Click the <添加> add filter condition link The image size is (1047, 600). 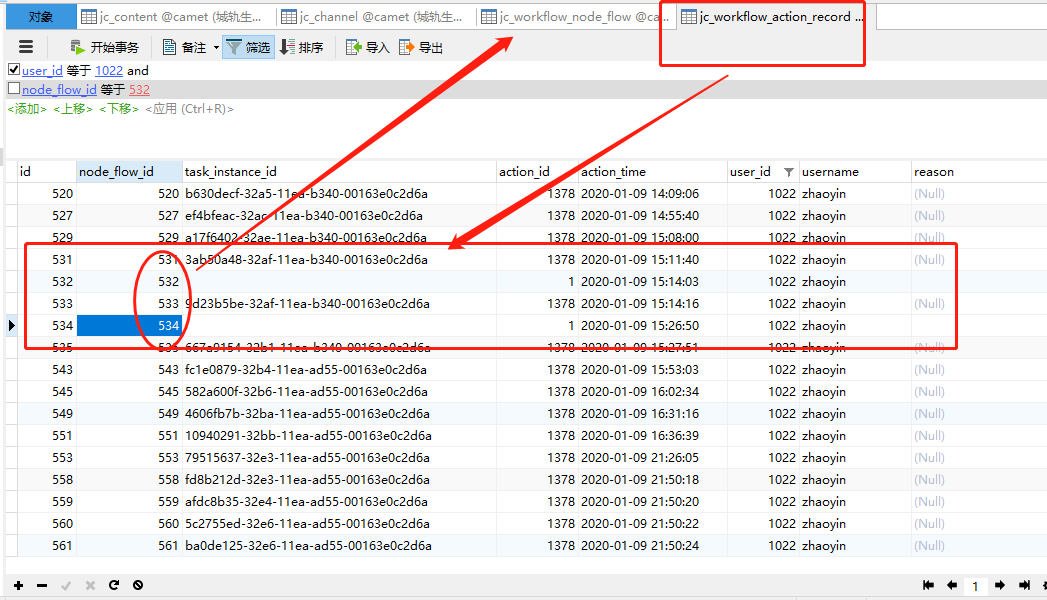coord(27,109)
